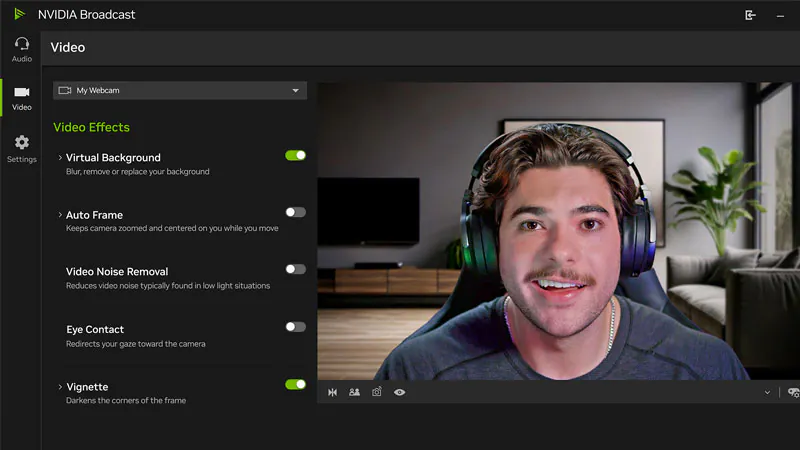Select the Auto Frame label
The image size is (800, 450).
(x=94, y=215)
